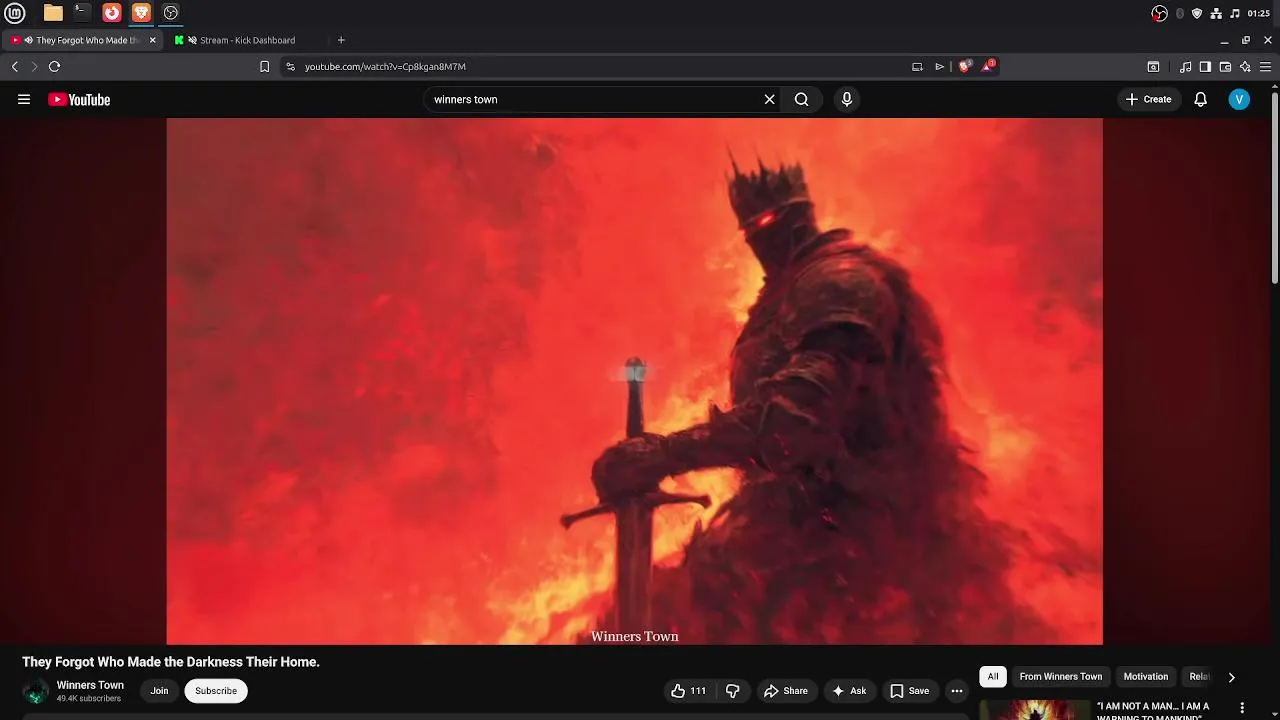
Task: Open more actions three-dot menu
Action: (957, 691)
